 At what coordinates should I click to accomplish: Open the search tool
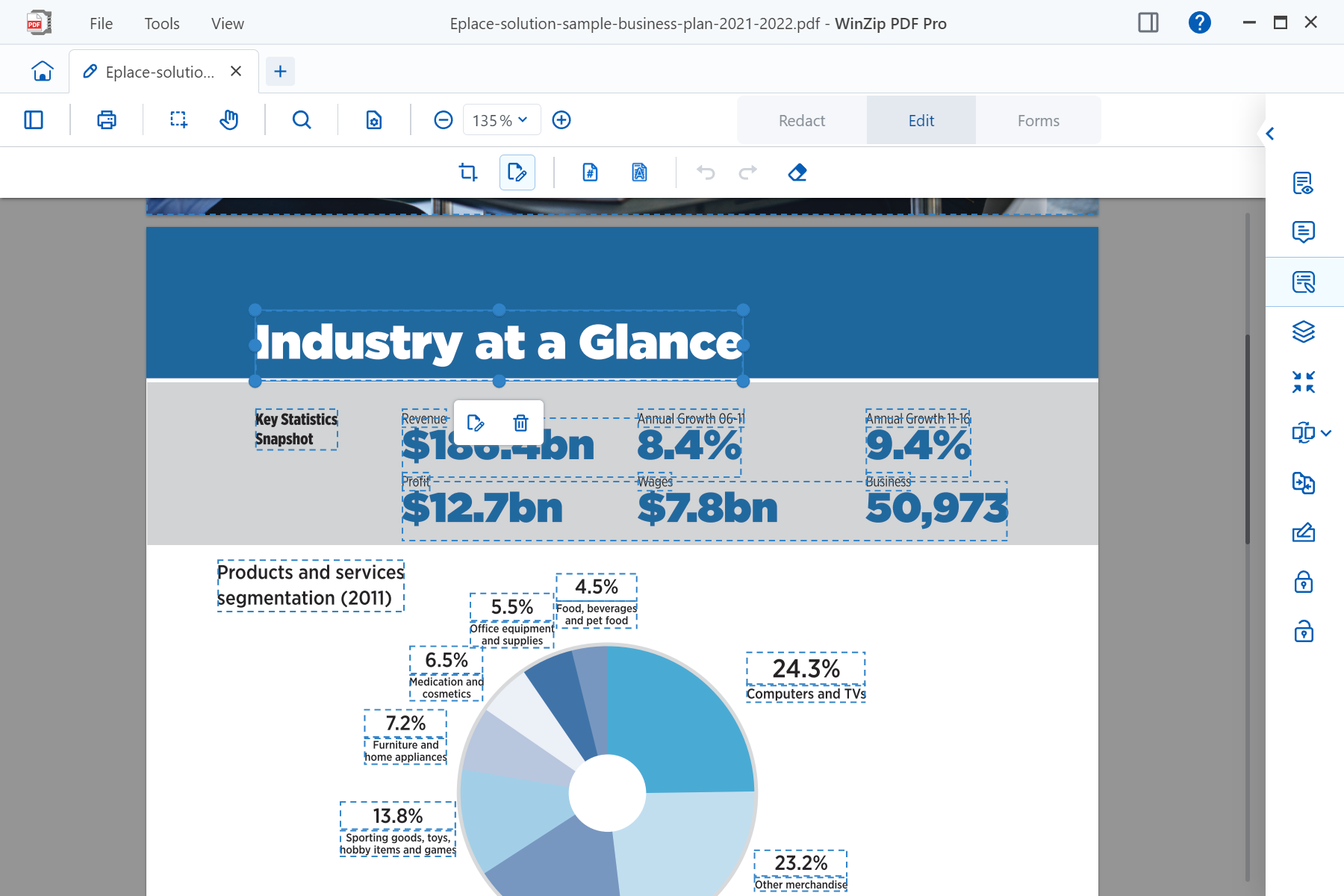(302, 120)
